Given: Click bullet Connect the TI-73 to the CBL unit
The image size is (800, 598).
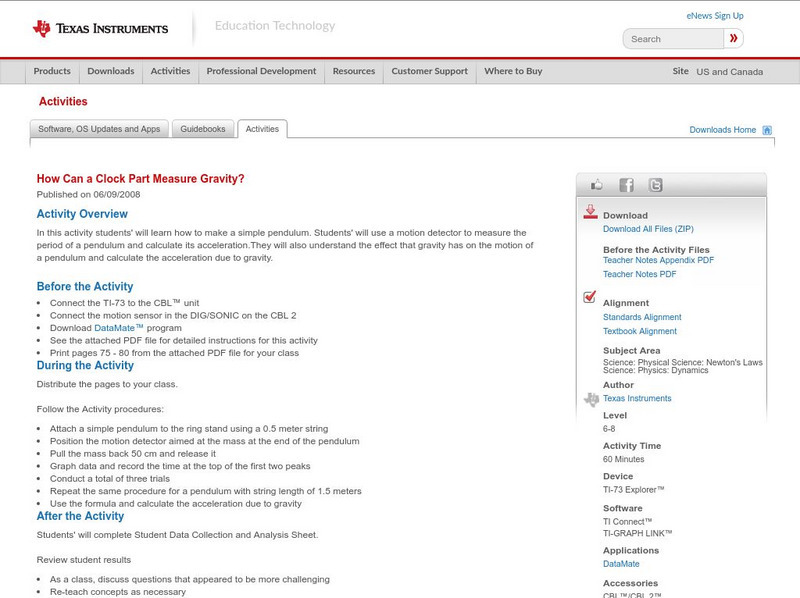Looking at the screenshot, I should 124,303.
